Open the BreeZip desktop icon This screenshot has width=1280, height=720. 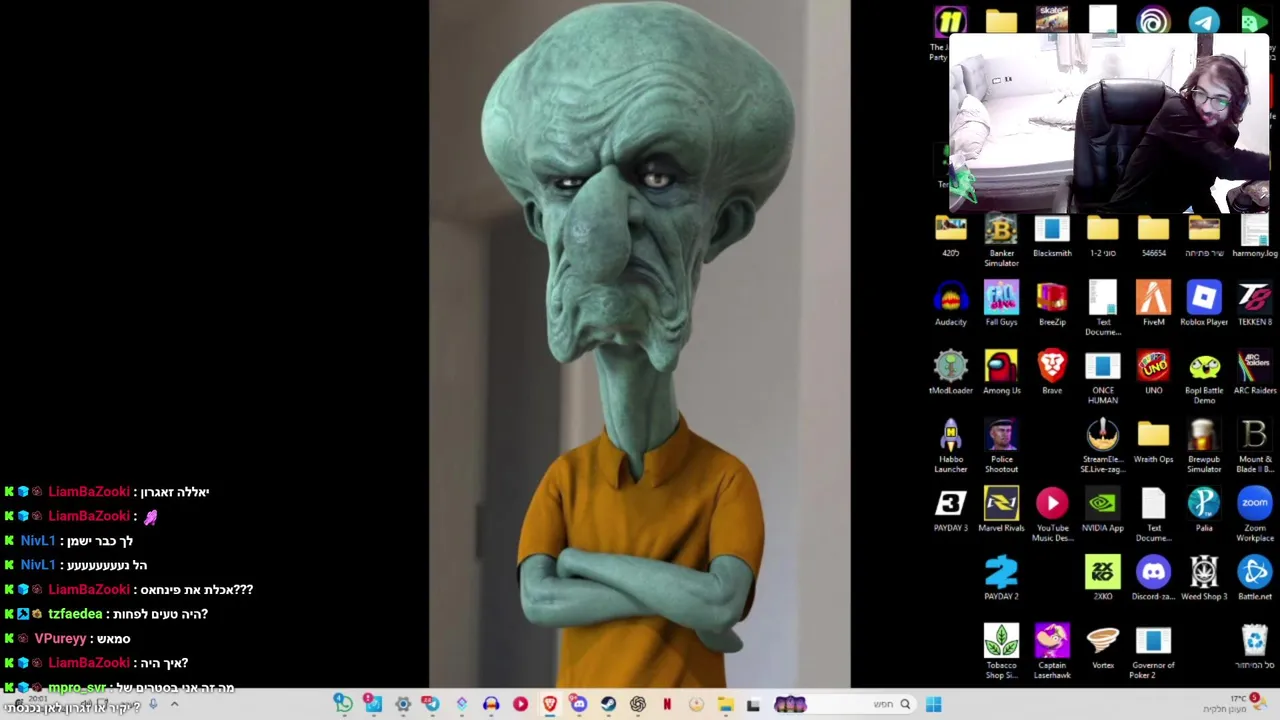pos(1052,304)
